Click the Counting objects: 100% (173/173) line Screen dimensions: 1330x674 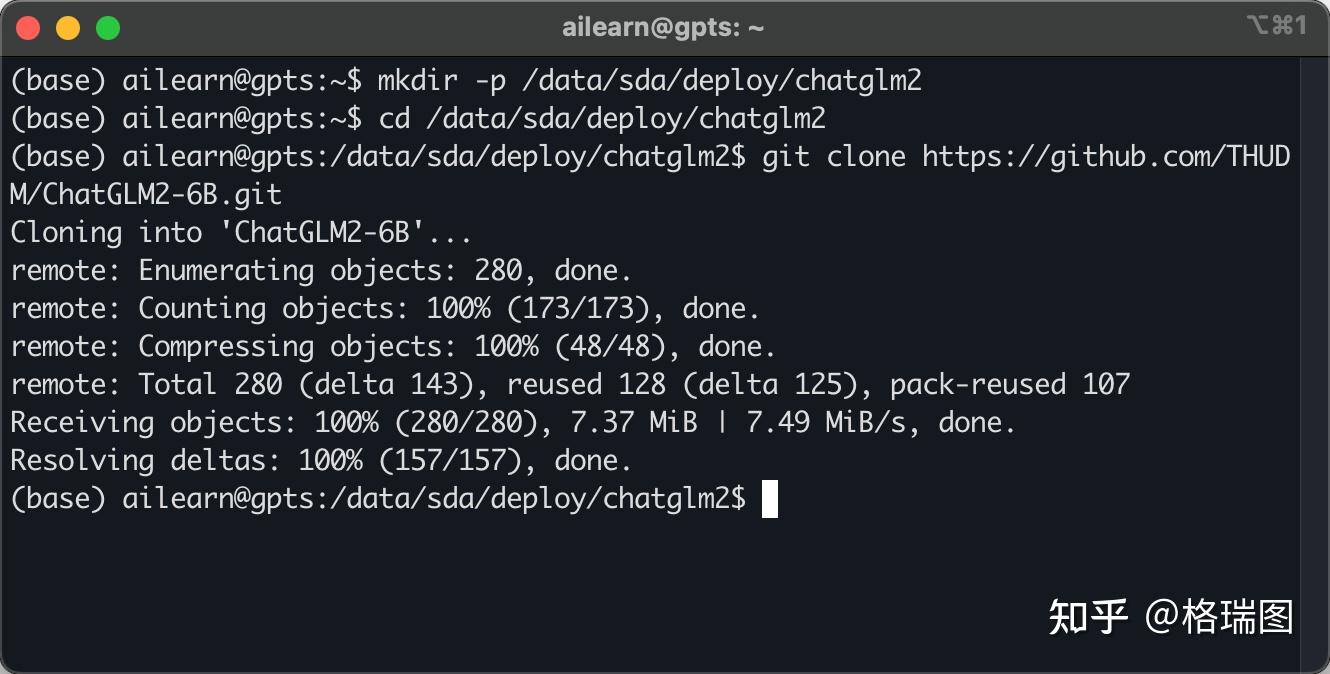pyautogui.click(x=385, y=309)
